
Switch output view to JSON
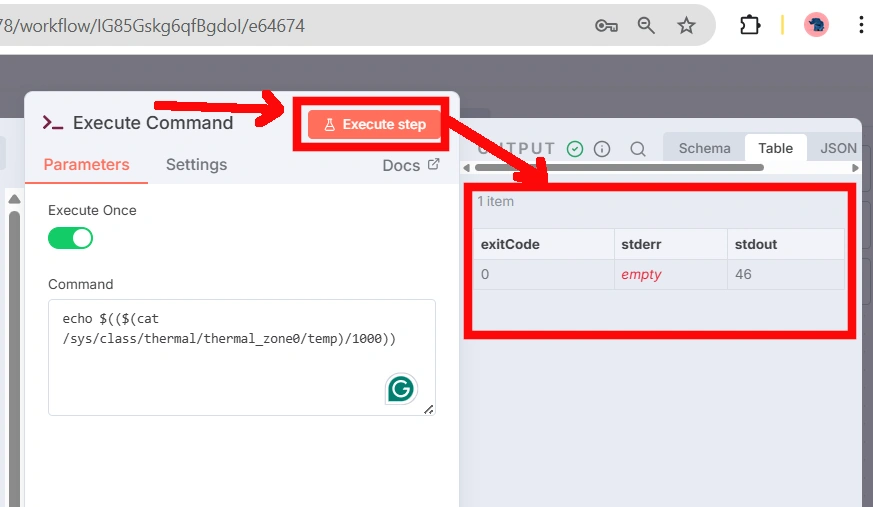pyautogui.click(x=838, y=148)
